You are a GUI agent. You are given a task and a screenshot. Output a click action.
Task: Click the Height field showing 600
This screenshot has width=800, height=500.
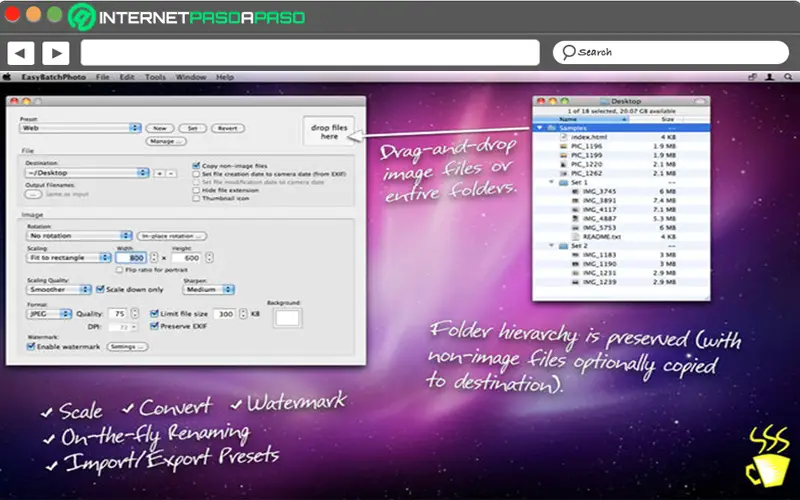[x=186, y=258]
